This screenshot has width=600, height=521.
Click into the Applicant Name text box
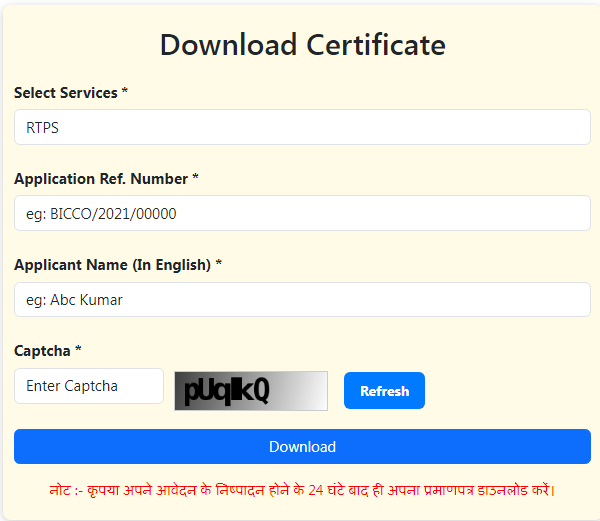[302, 299]
